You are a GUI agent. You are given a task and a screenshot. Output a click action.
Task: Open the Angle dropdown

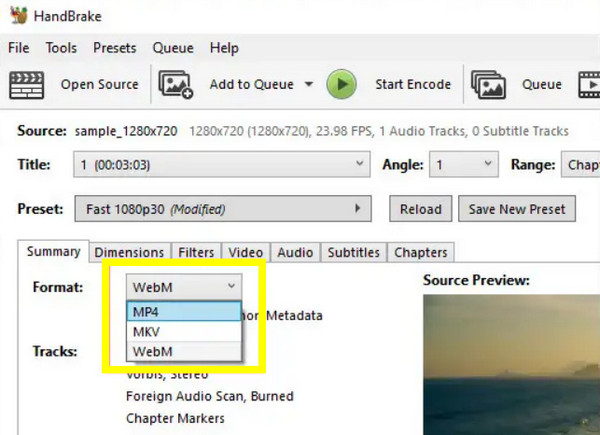(x=464, y=165)
